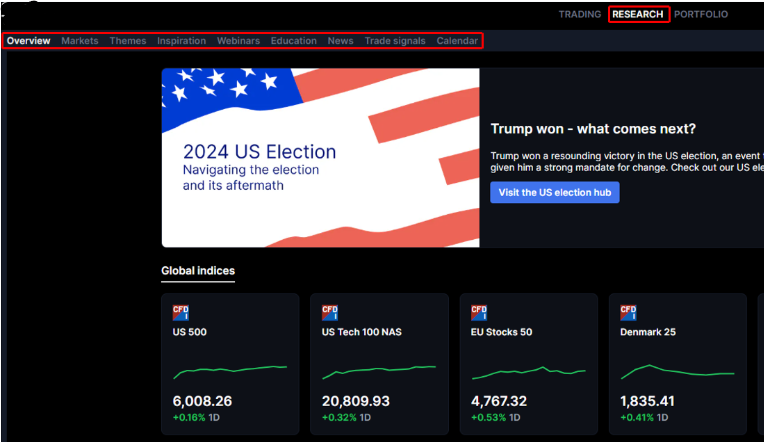764x442 pixels.
Task: Open the TRADING section
Action: click(x=580, y=15)
